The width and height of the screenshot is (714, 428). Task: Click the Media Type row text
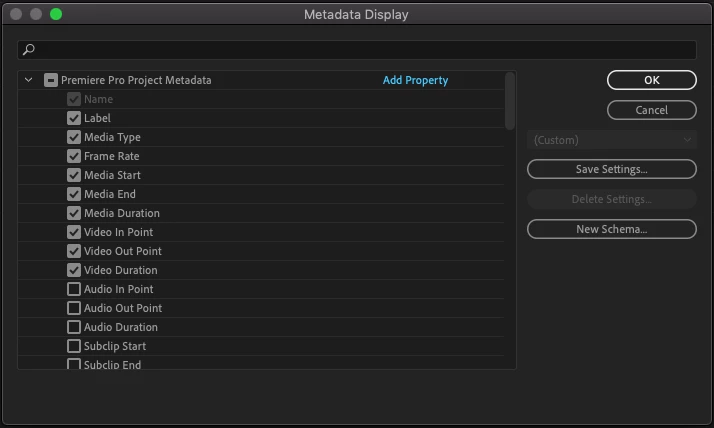[112, 138]
